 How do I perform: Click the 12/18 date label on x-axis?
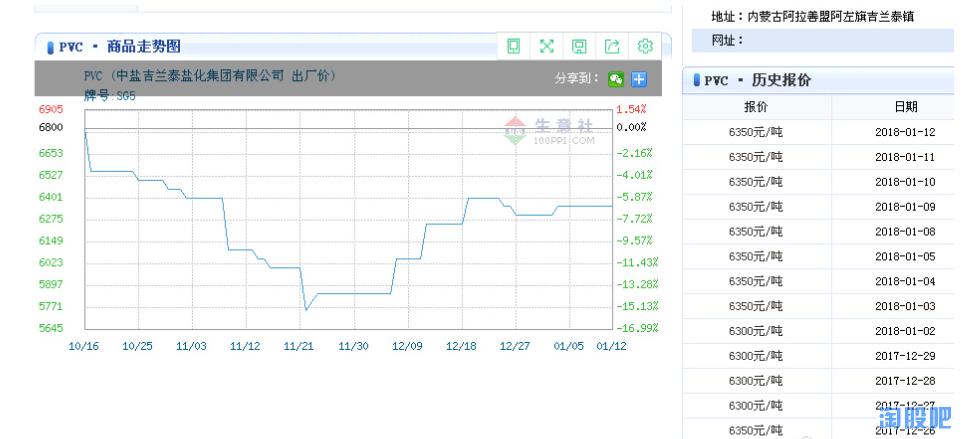461,346
